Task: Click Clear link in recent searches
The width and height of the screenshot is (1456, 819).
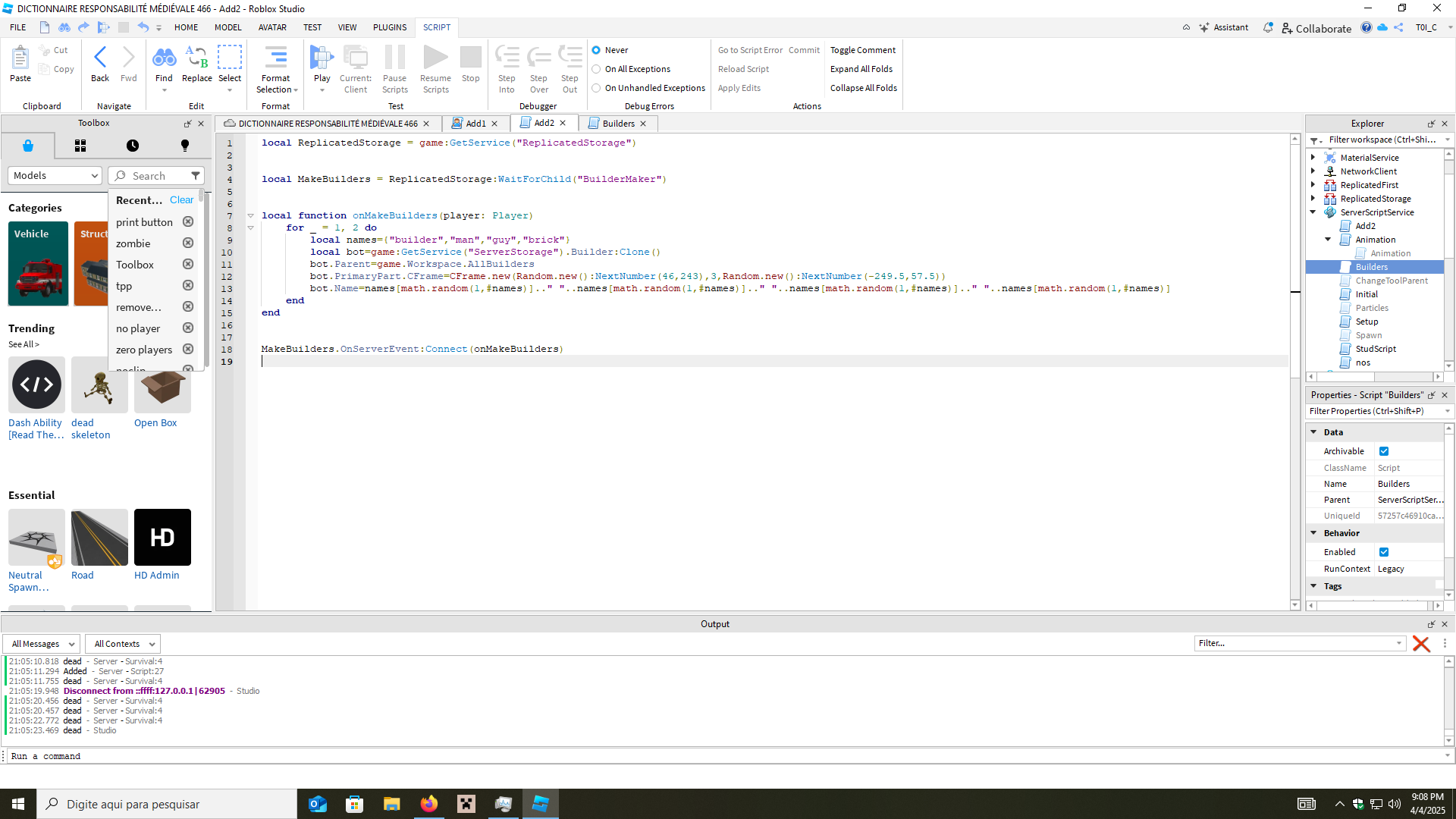Action: 181,200
